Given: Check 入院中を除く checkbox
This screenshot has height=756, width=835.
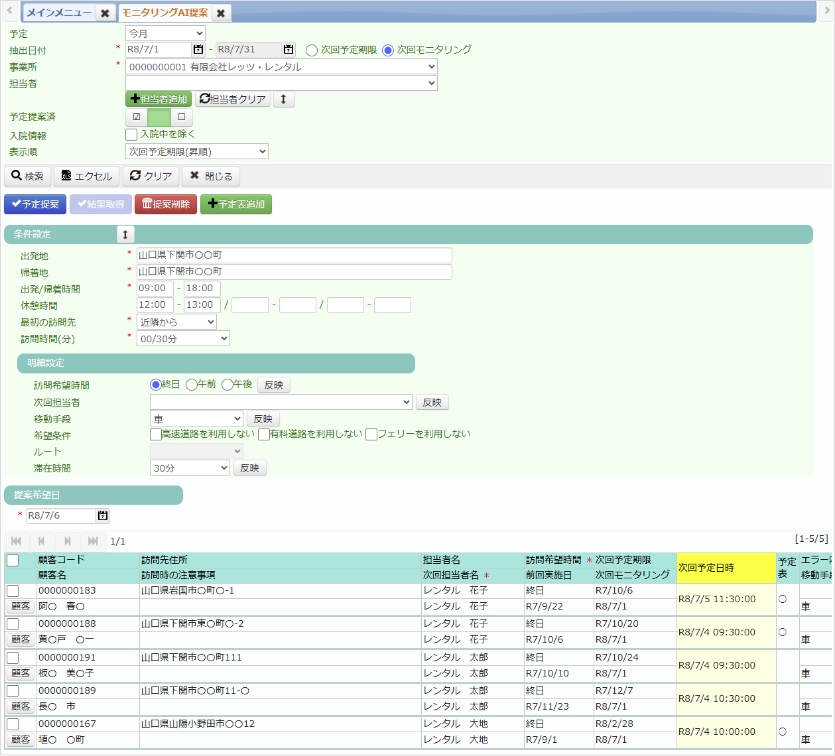Looking at the screenshot, I should tap(131, 134).
